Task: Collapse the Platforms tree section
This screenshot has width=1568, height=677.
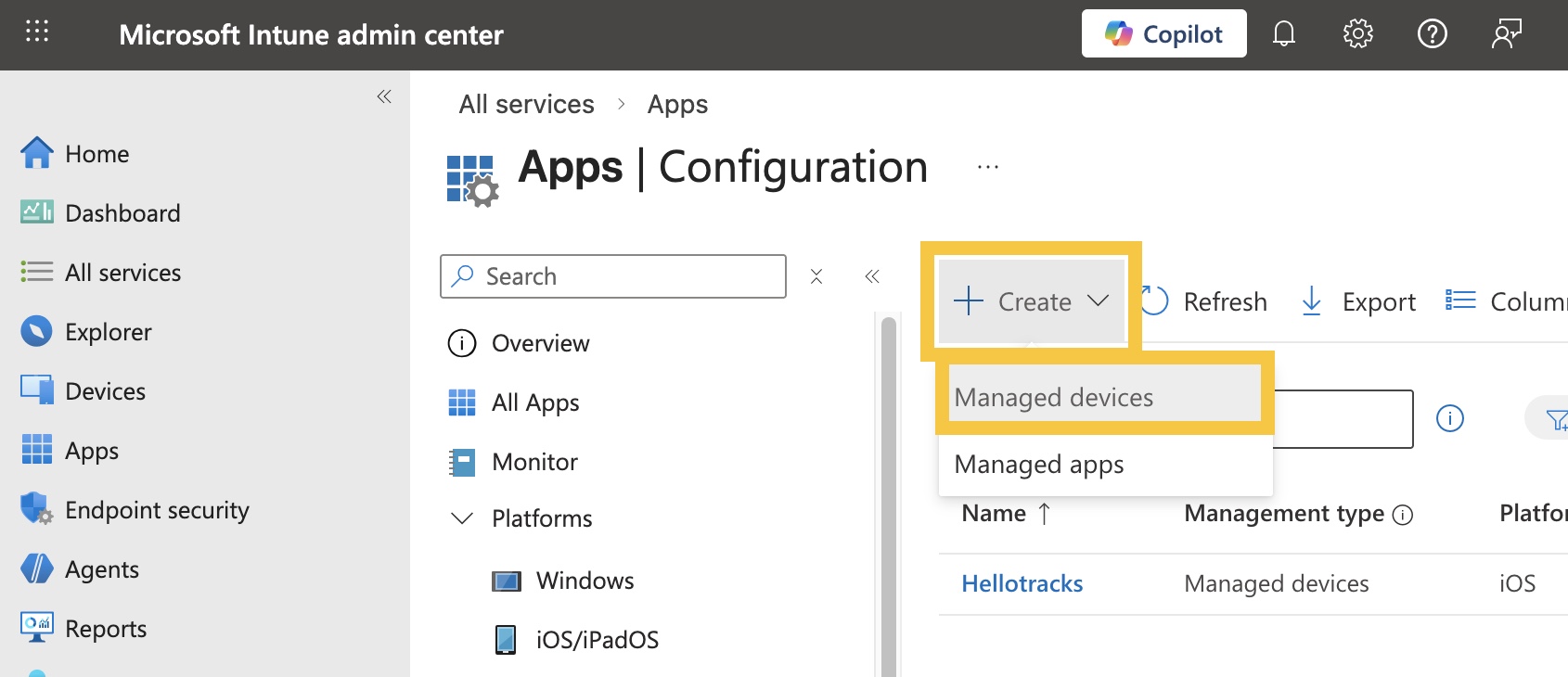Action: pos(461,518)
